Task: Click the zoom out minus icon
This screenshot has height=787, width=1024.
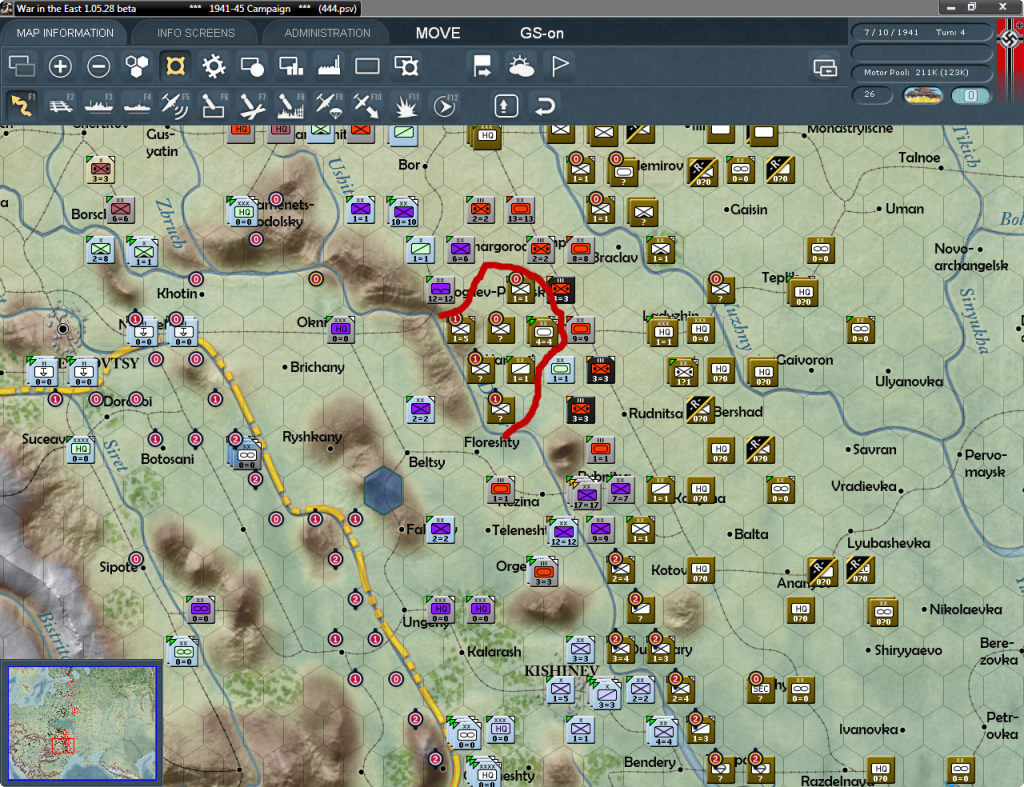Action: [x=99, y=66]
